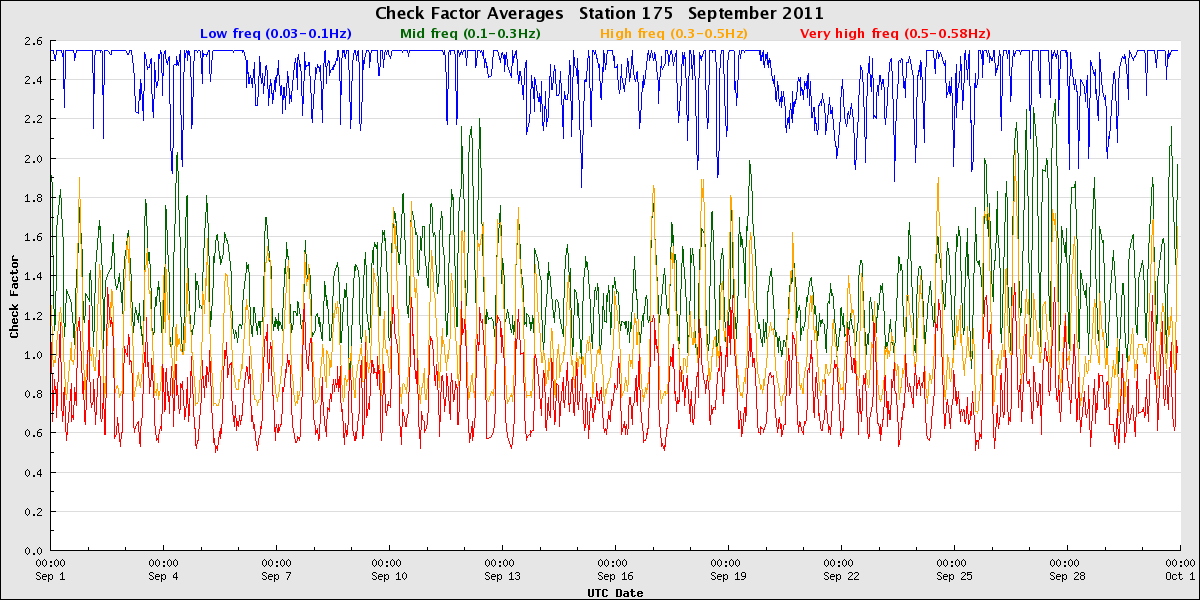The height and width of the screenshot is (600, 1200).
Task: Click the Sep 16 date tick label
Action: point(614,577)
